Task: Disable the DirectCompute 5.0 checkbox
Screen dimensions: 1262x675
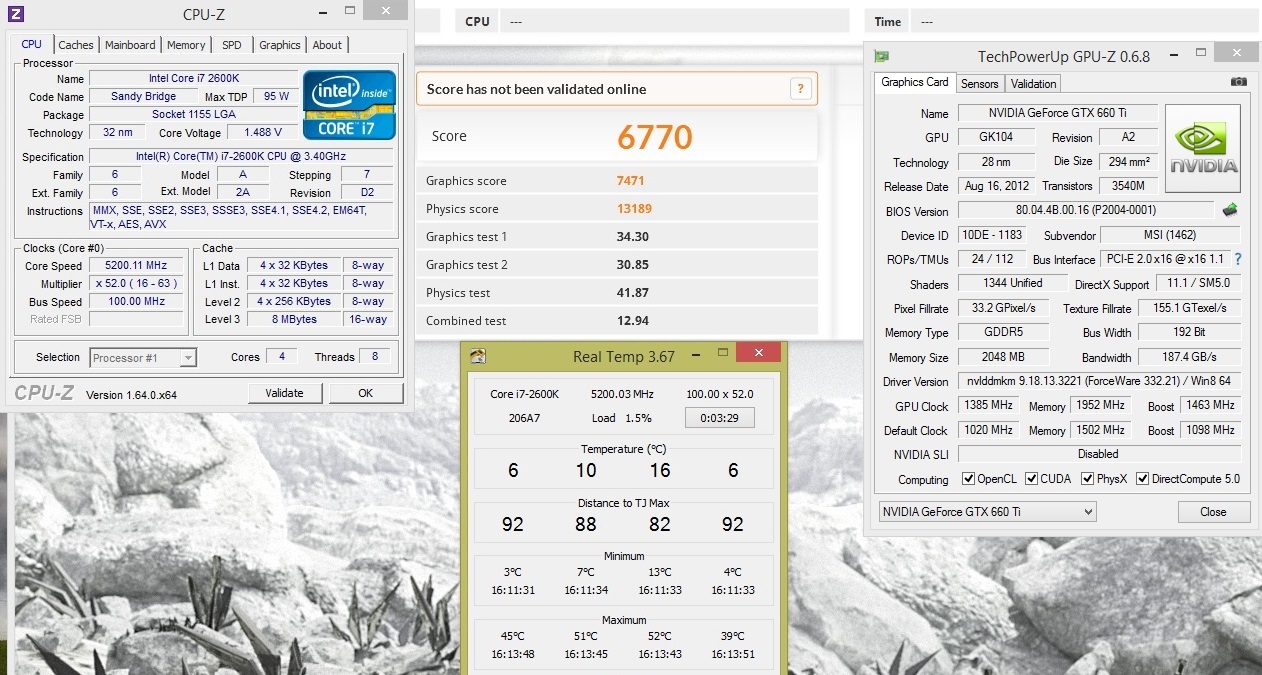Action: tap(1143, 479)
